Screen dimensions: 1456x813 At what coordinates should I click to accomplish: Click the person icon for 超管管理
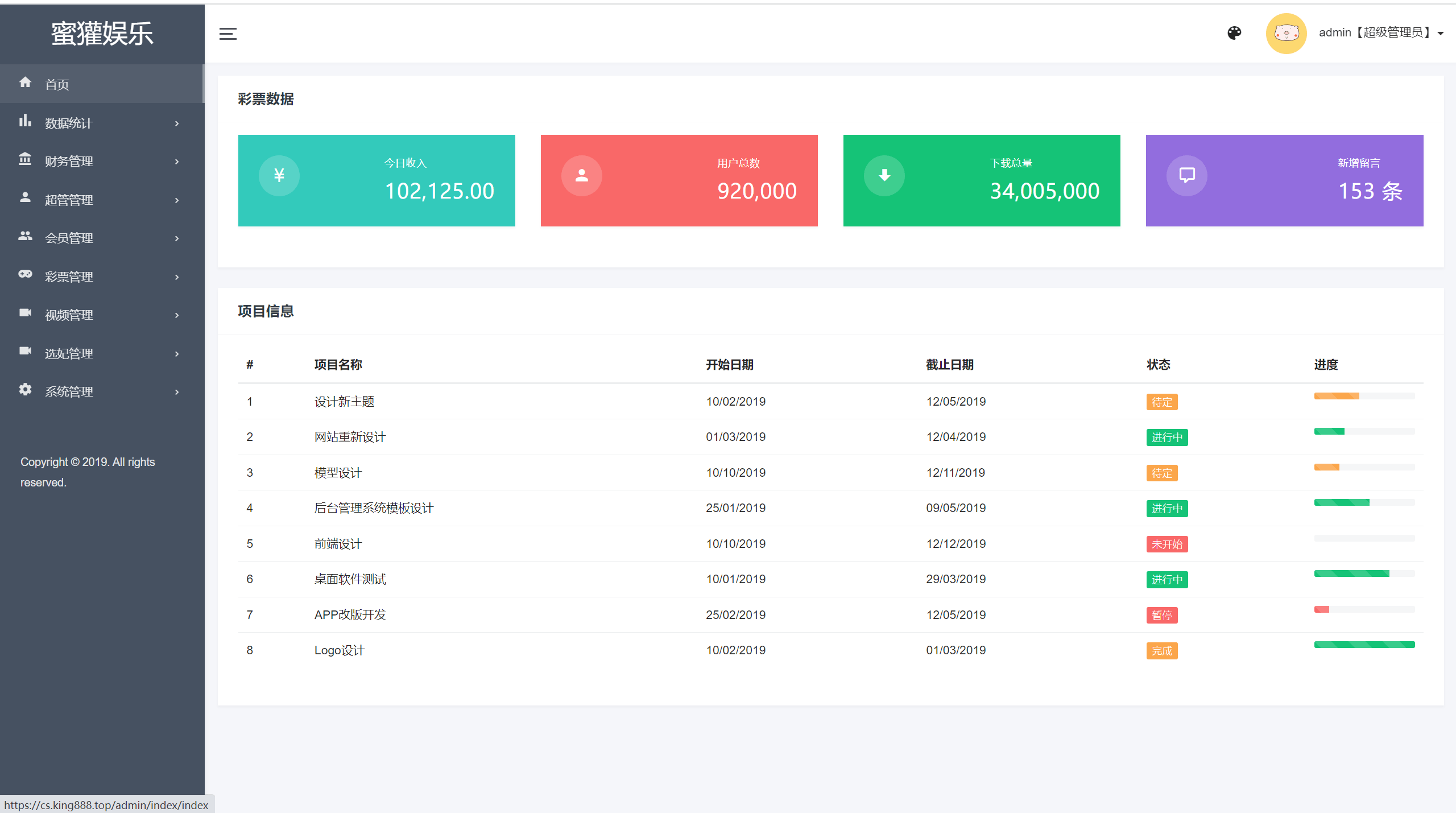pos(25,198)
